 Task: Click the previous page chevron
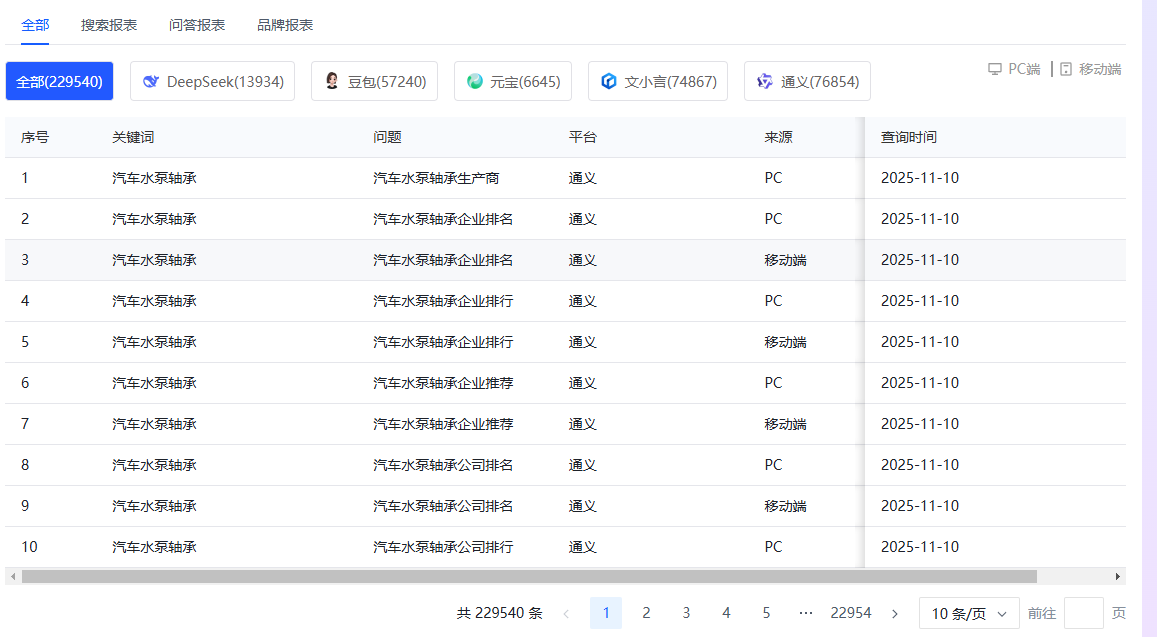coord(566,613)
